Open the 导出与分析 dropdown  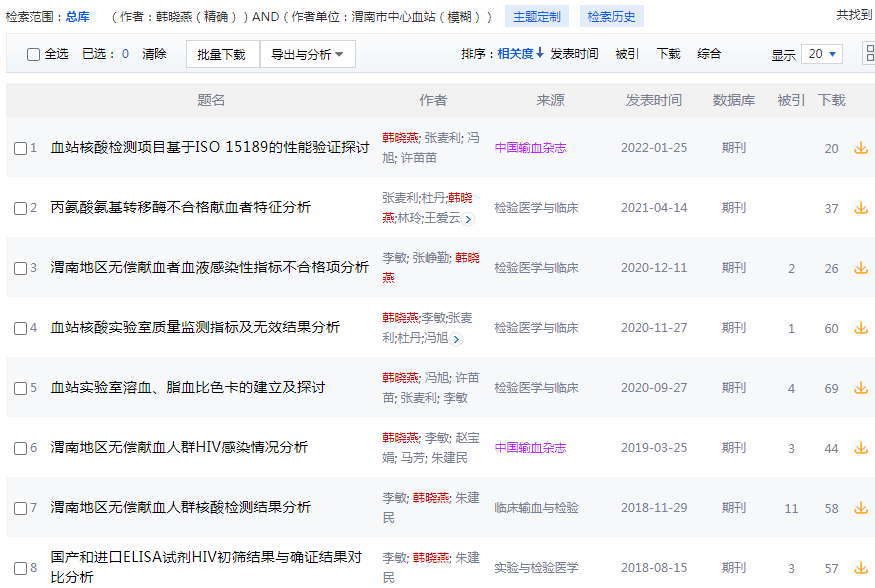pyautogui.click(x=307, y=54)
